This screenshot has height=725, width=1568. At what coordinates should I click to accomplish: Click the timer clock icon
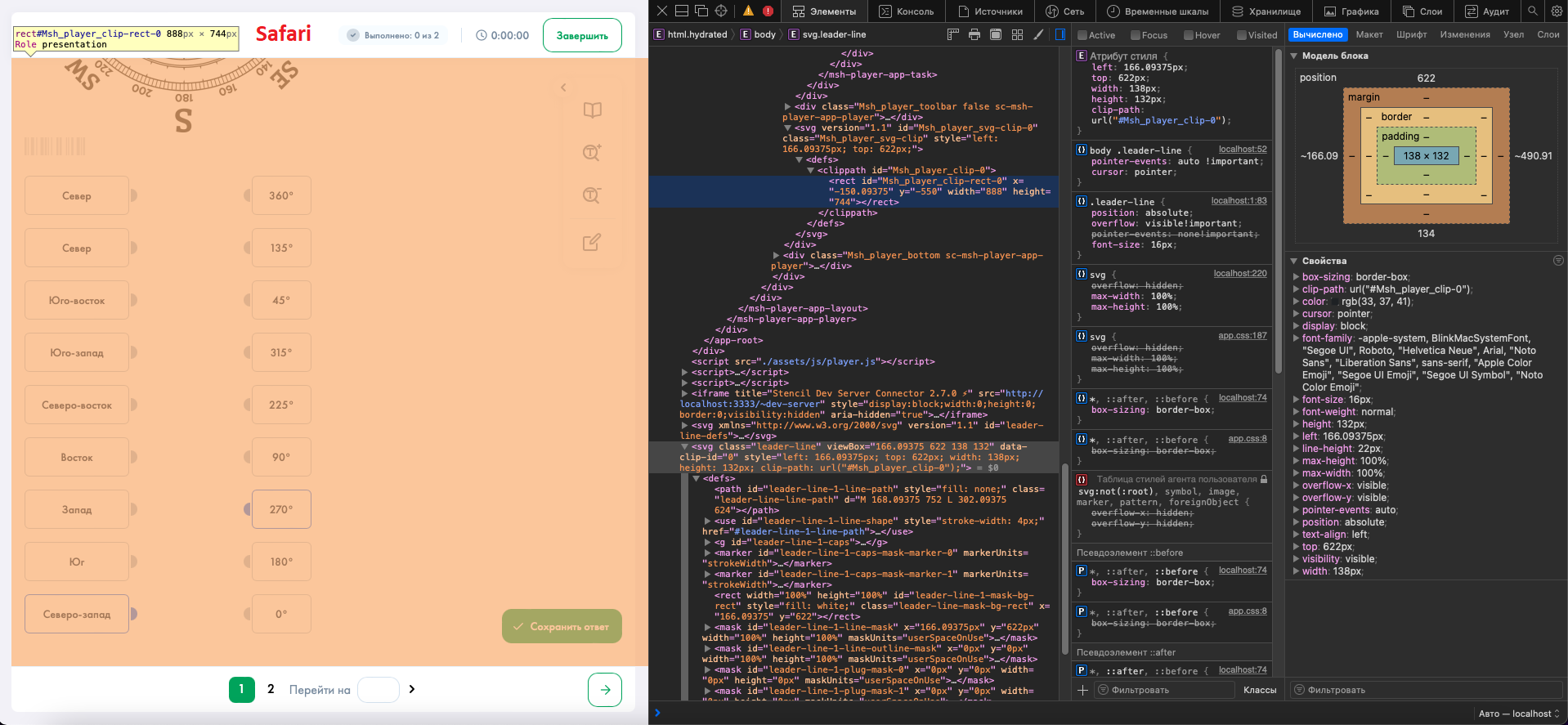click(x=482, y=35)
